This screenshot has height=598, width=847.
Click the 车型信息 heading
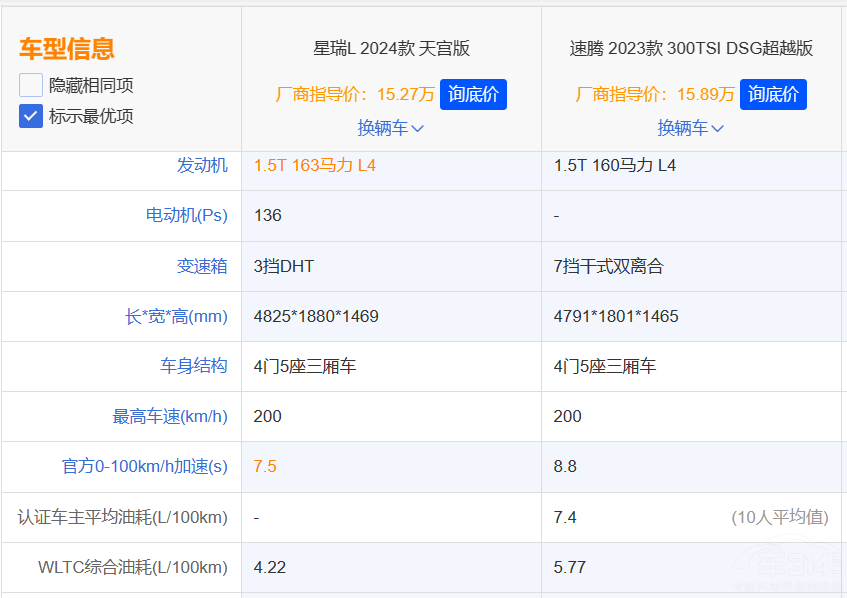click(66, 48)
